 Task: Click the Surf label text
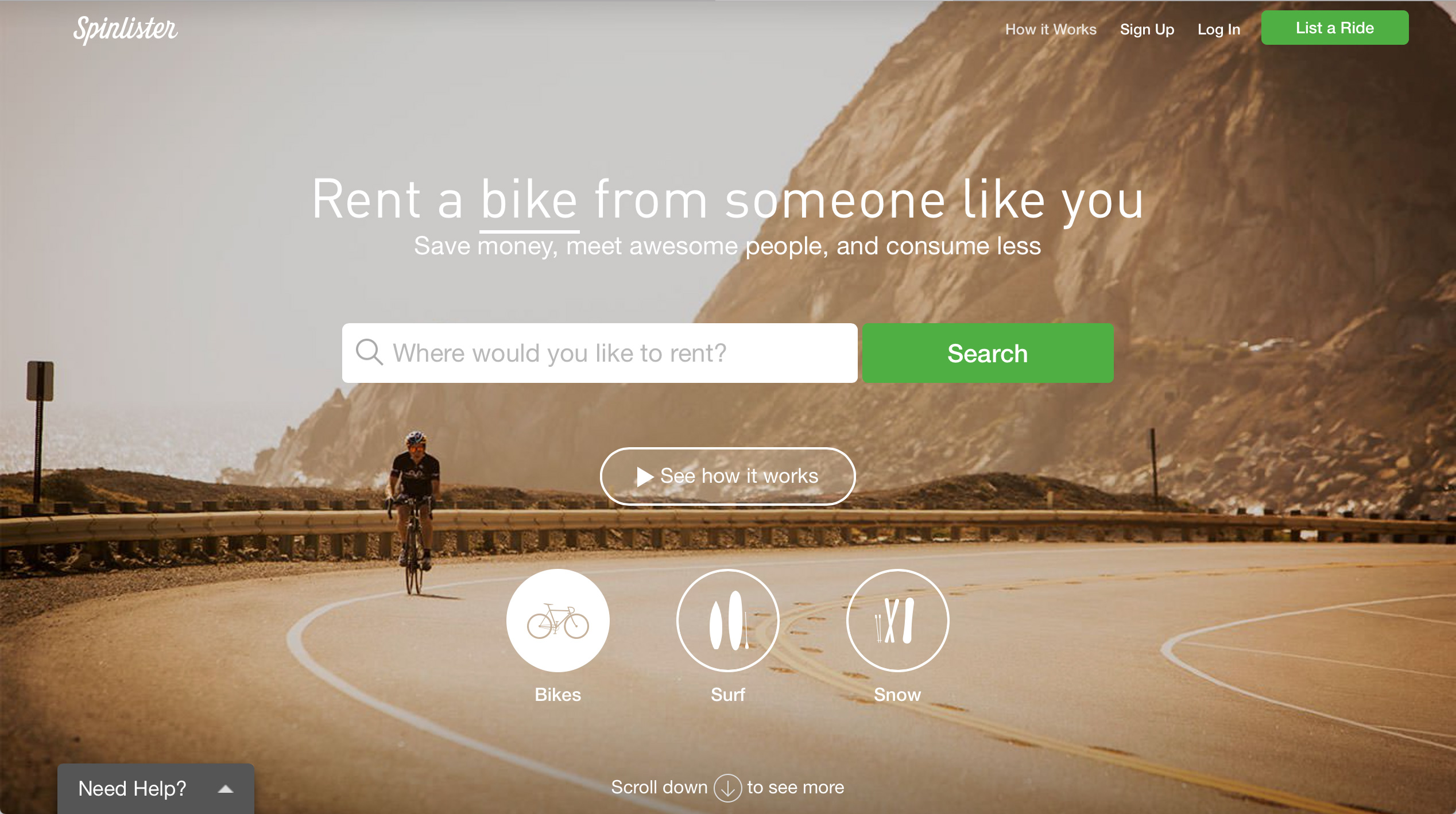[x=727, y=695]
